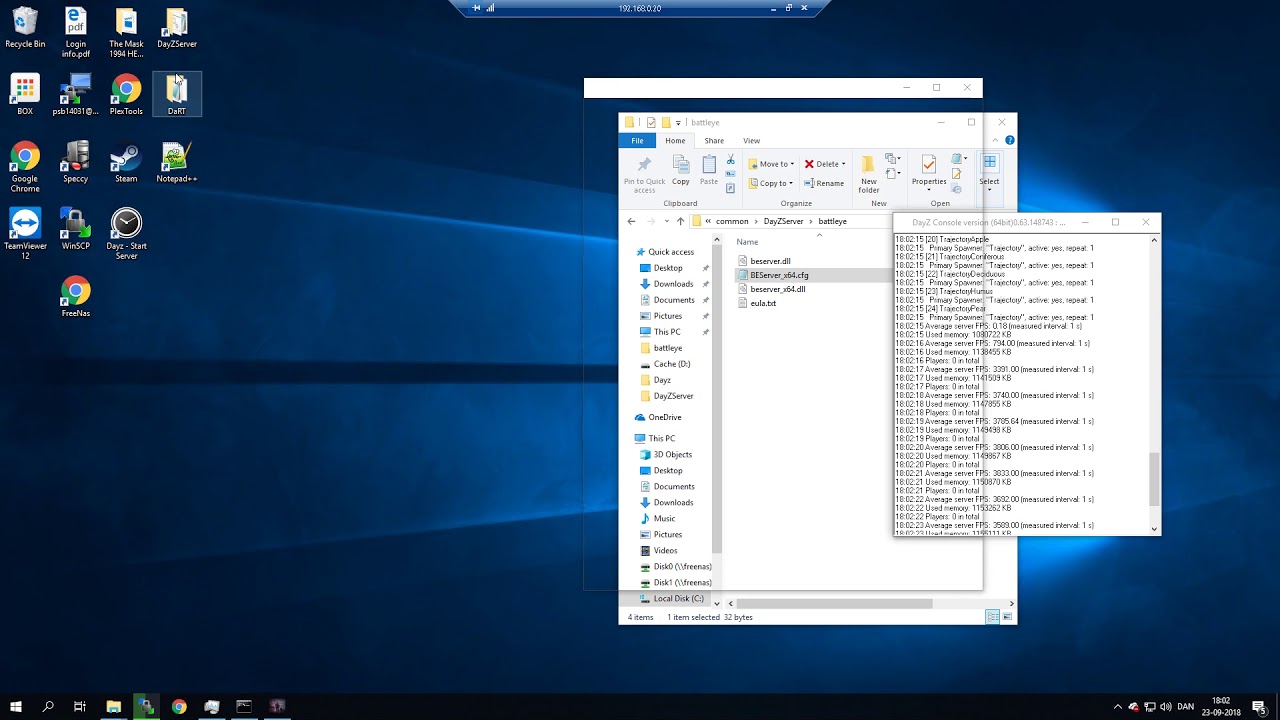Select the DaRT desktop folder
This screenshot has width=1280, height=720.
tap(177, 95)
